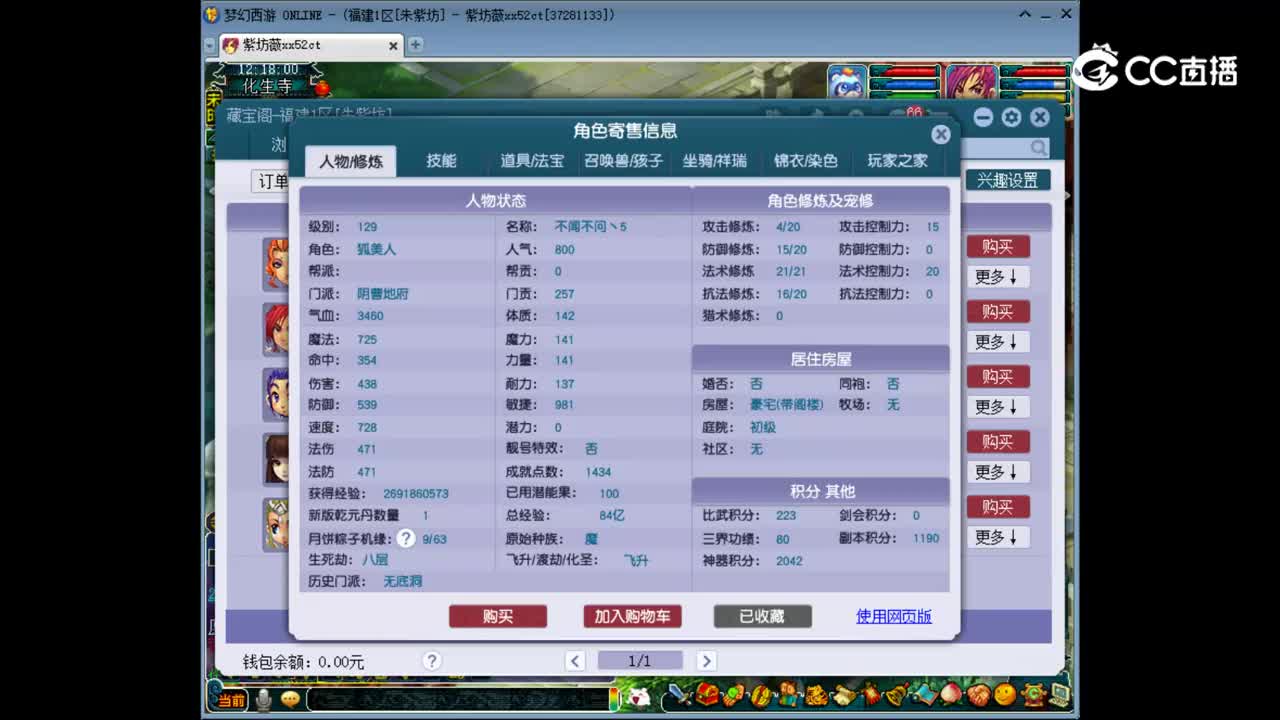Screen dimensions: 1280x720
Task: Click the 兴趣设置 button
Action: click(x=1007, y=180)
